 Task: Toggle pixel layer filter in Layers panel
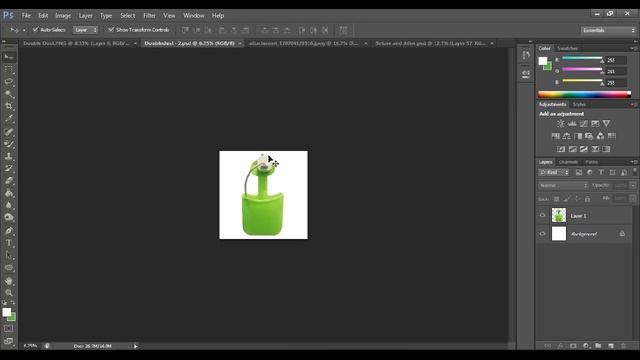coord(579,173)
